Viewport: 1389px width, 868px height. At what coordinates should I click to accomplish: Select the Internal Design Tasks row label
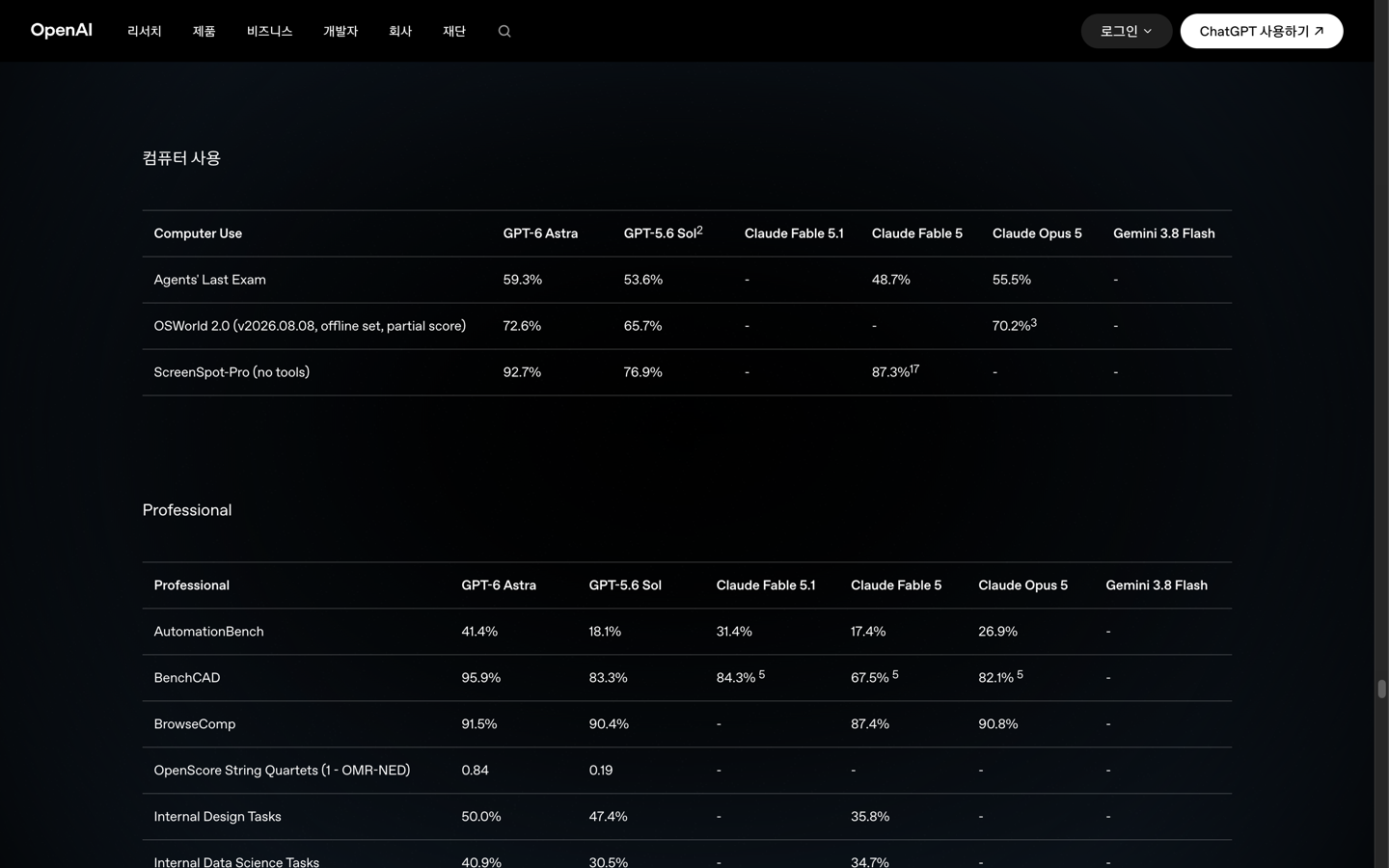218,817
